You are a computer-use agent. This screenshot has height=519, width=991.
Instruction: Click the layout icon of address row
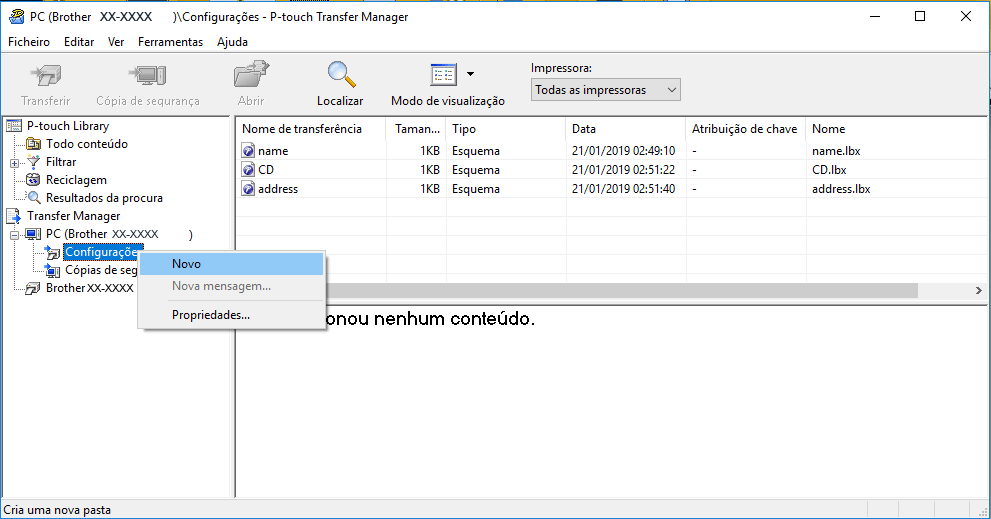click(248, 188)
